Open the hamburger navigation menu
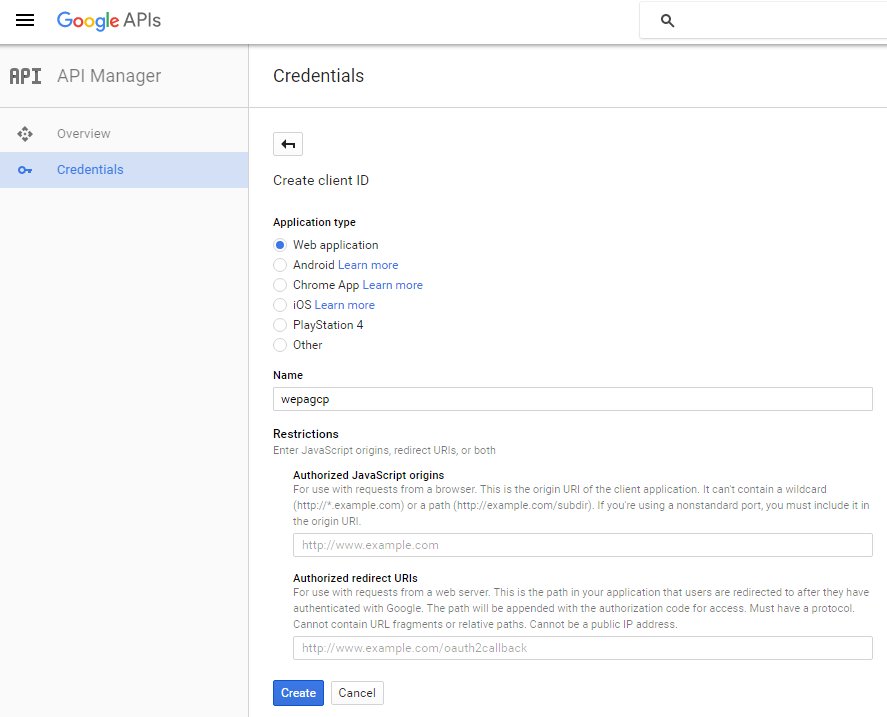This screenshot has height=717, width=887. pos(25,20)
